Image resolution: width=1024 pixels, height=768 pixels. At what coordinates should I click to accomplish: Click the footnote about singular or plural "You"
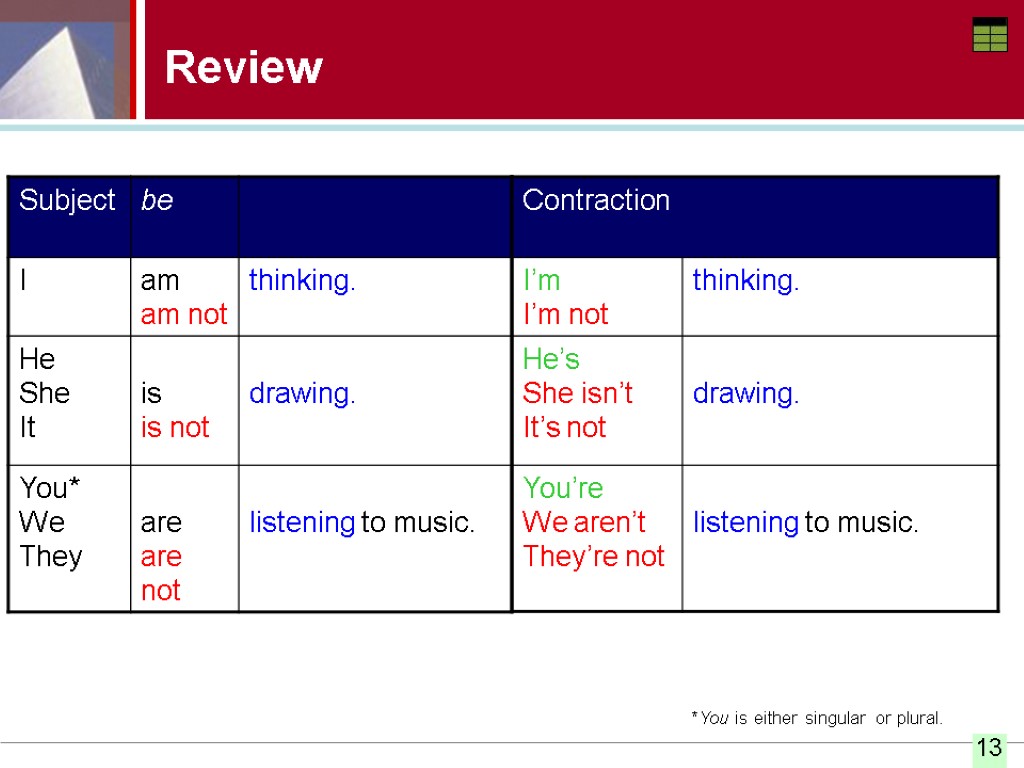tap(816, 718)
